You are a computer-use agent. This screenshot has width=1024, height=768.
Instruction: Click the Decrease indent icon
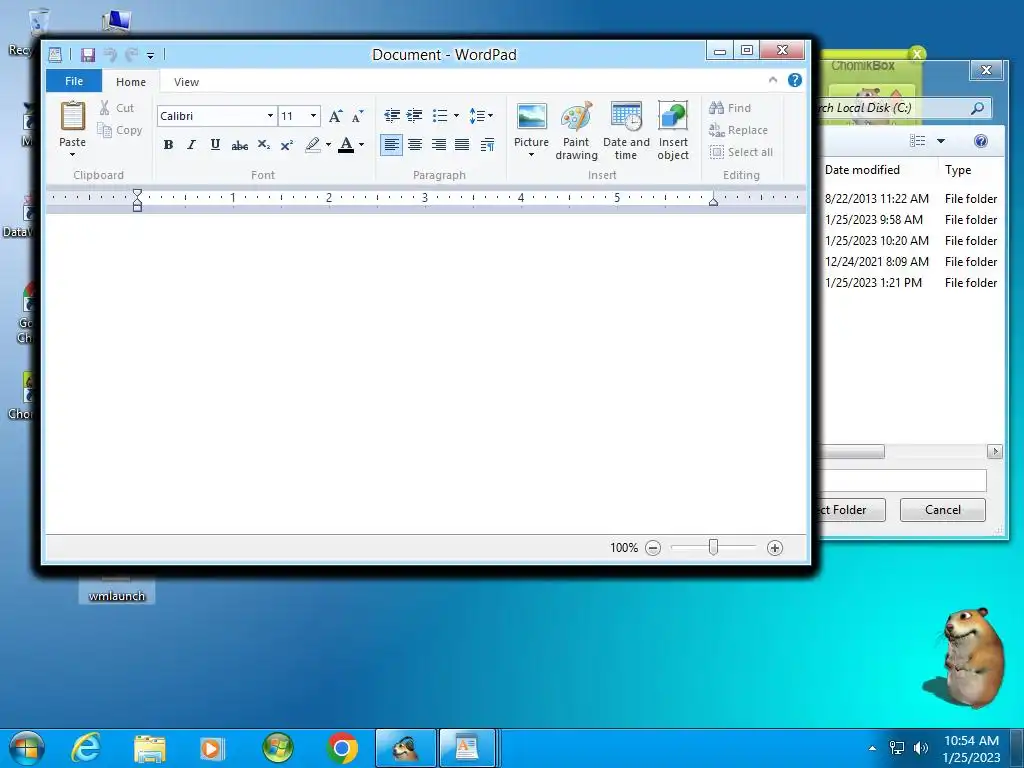tap(392, 116)
